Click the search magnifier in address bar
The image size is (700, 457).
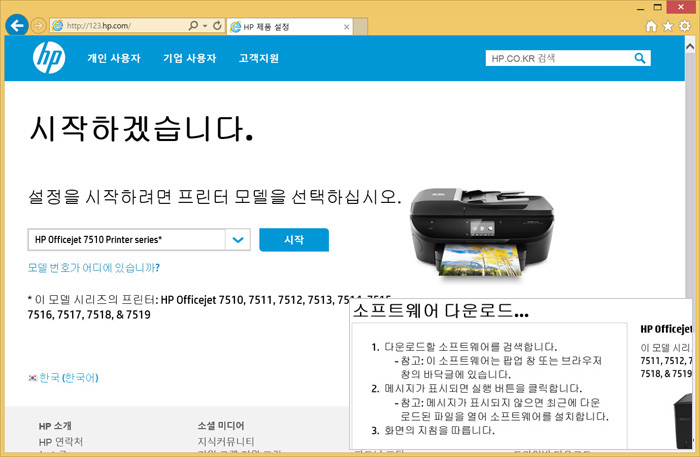(193, 25)
